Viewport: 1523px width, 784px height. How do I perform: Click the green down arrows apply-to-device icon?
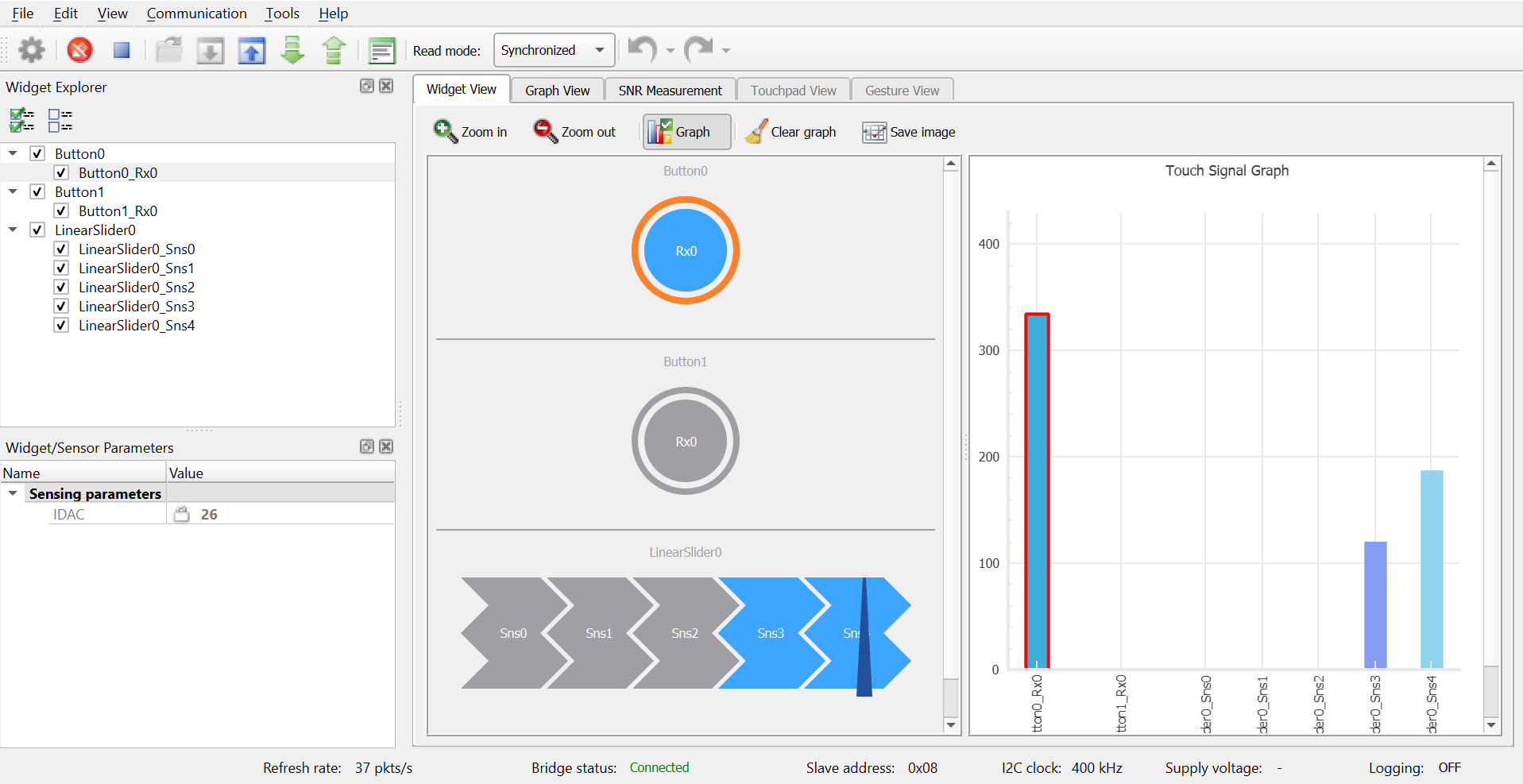293,50
